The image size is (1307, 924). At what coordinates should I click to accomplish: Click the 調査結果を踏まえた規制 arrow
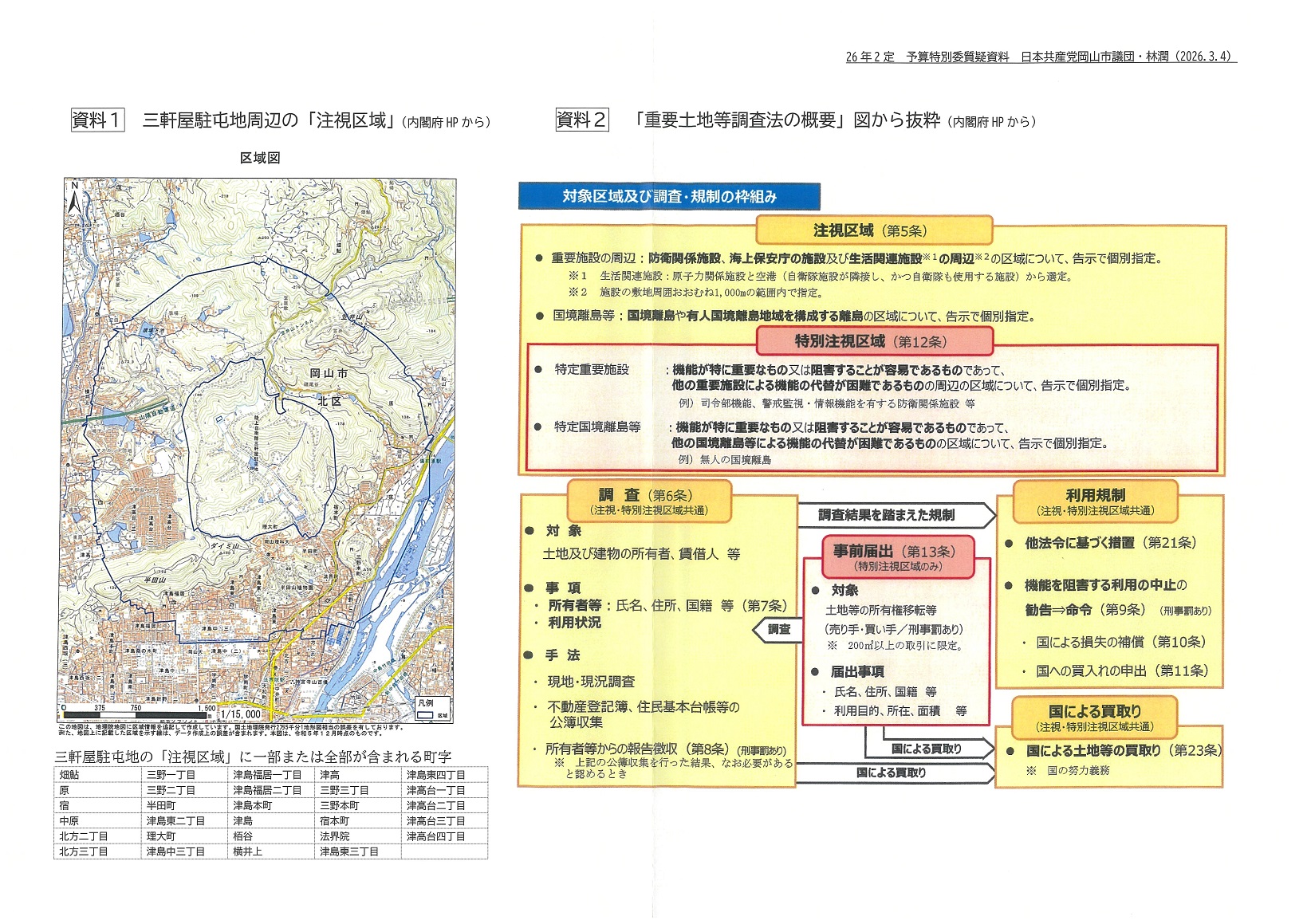tap(893, 515)
